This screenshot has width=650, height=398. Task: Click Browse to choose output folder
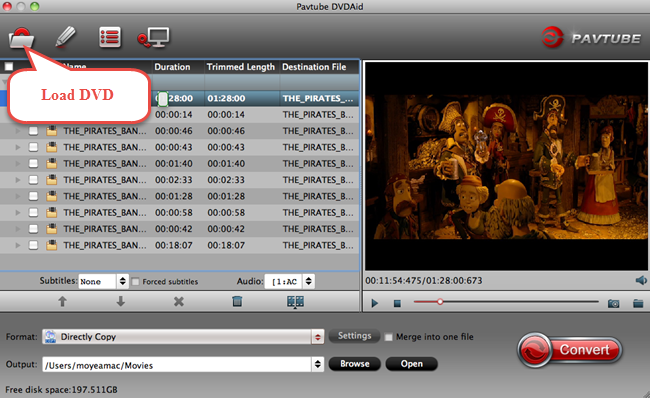coord(355,364)
